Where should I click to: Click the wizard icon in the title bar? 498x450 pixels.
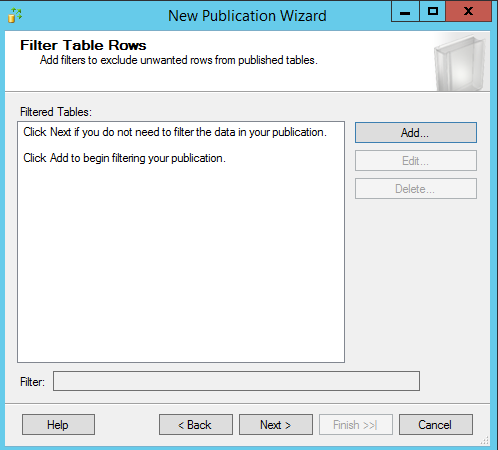click(15, 15)
